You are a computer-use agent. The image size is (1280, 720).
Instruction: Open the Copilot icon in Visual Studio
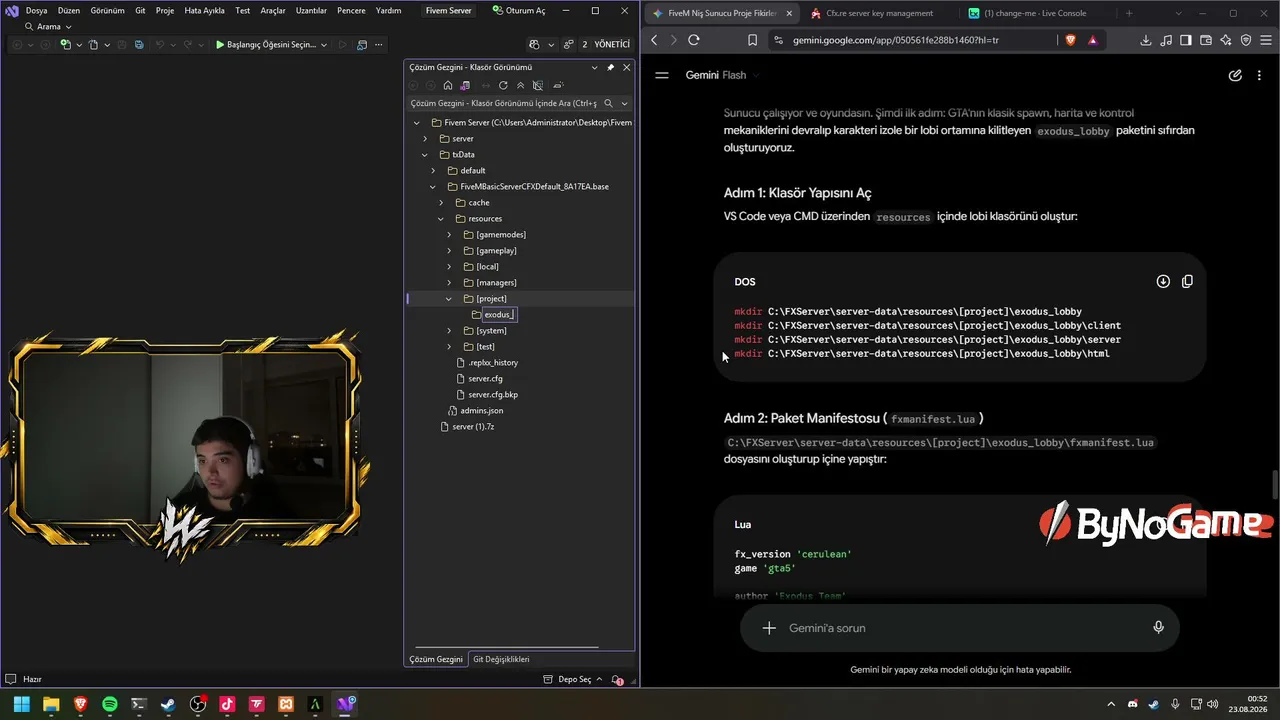pyautogui.click(x=534, y=45)
